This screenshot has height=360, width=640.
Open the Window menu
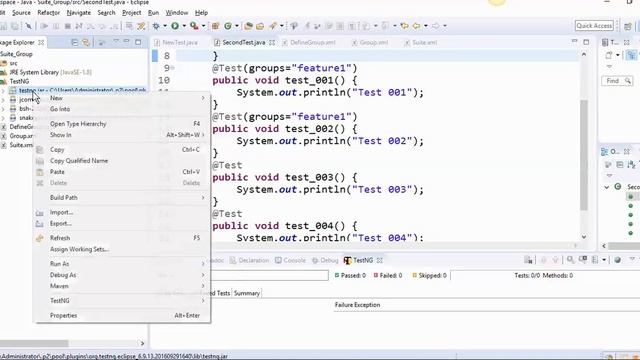coord(177,13)
